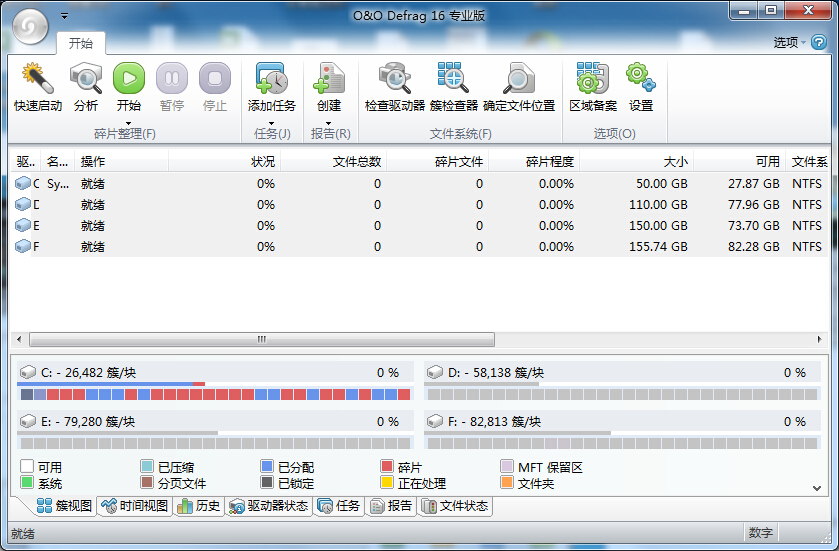Open the O&O application orb menu

coord(30,27)
